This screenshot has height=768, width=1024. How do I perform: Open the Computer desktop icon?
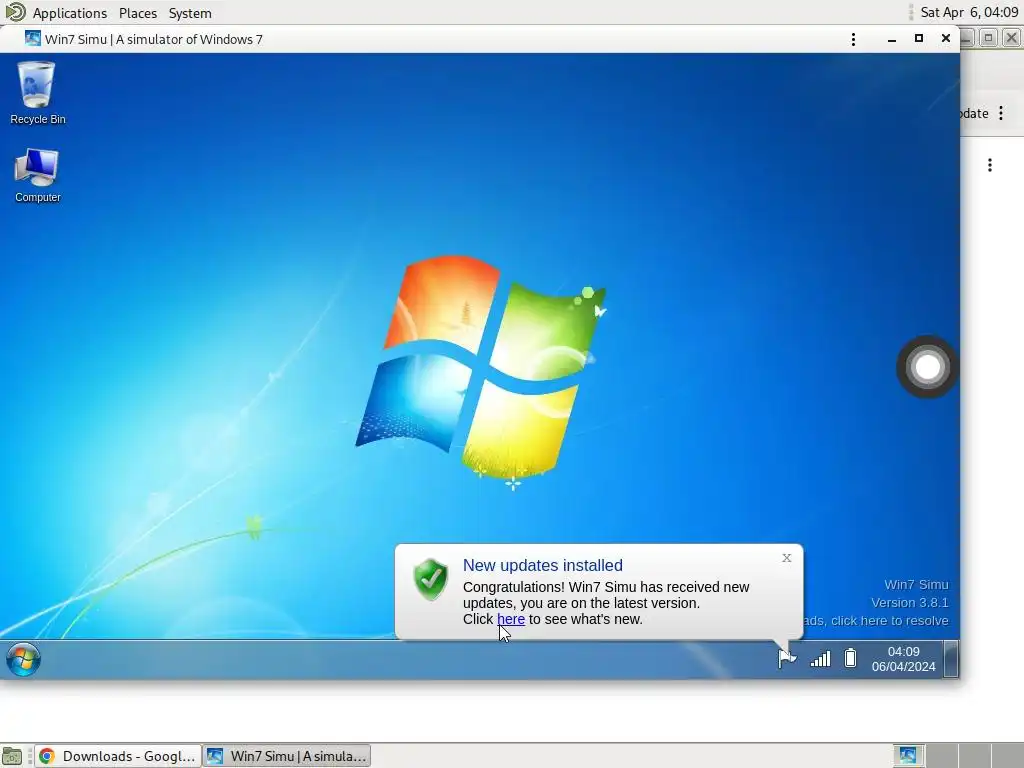(37, 175)
